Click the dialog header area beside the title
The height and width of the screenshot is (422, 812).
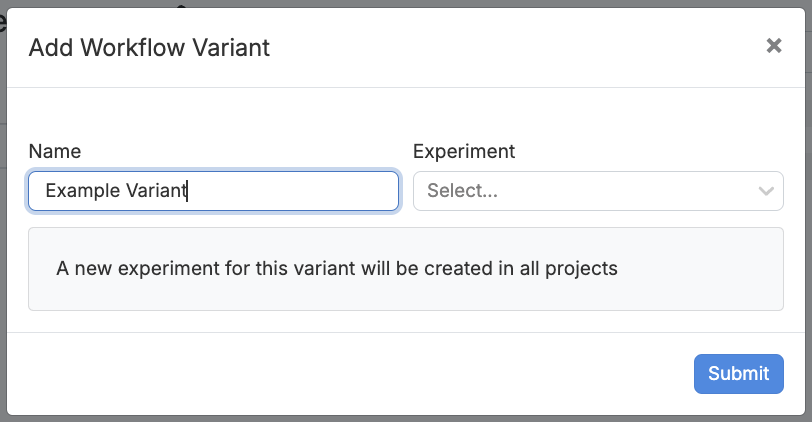500,47
